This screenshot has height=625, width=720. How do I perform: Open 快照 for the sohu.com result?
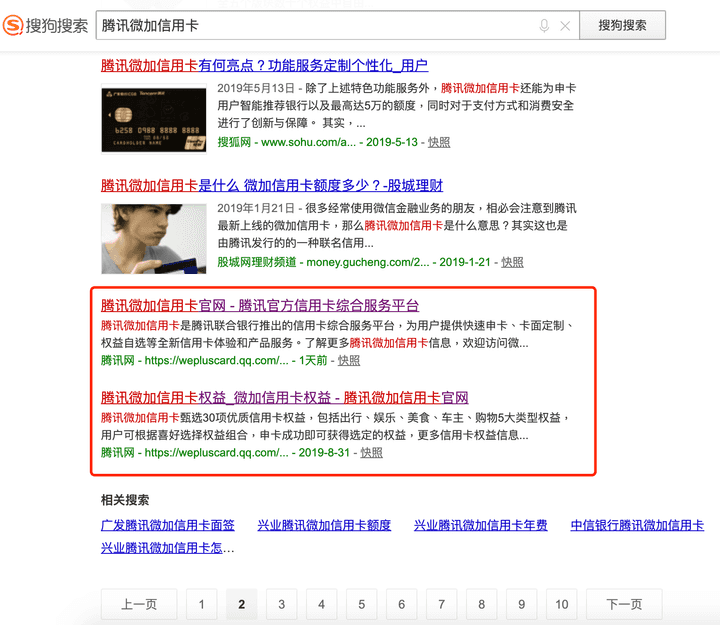pyautogui.click(x=439, y=142)
